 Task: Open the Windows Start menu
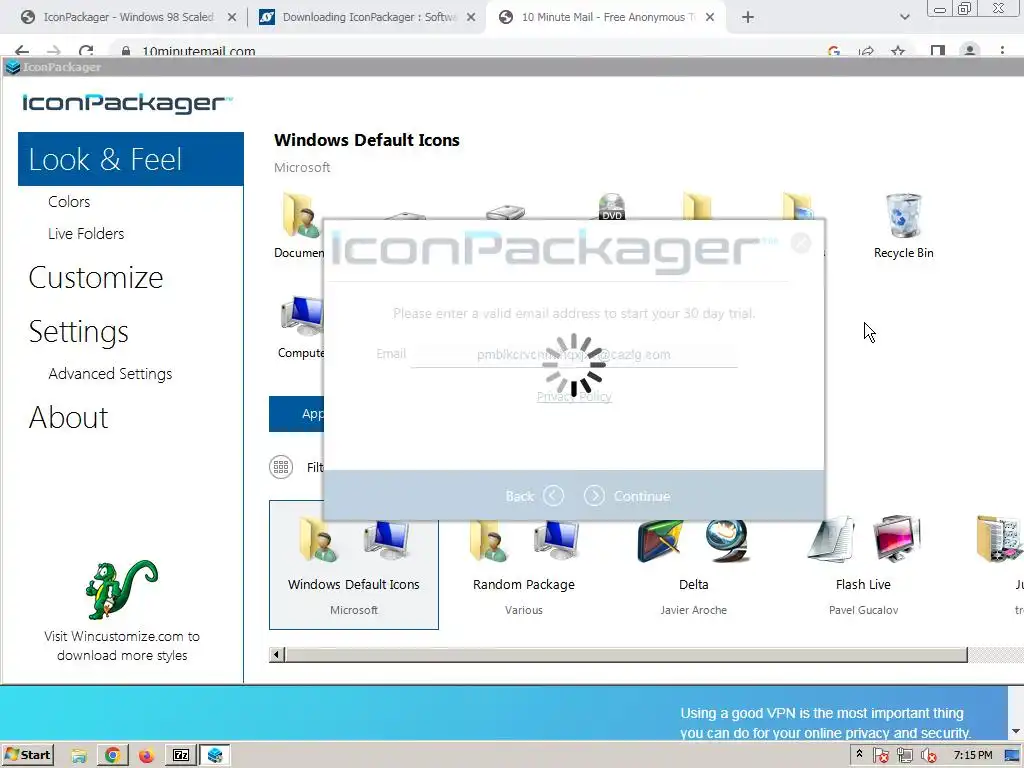tap(27, 755)
